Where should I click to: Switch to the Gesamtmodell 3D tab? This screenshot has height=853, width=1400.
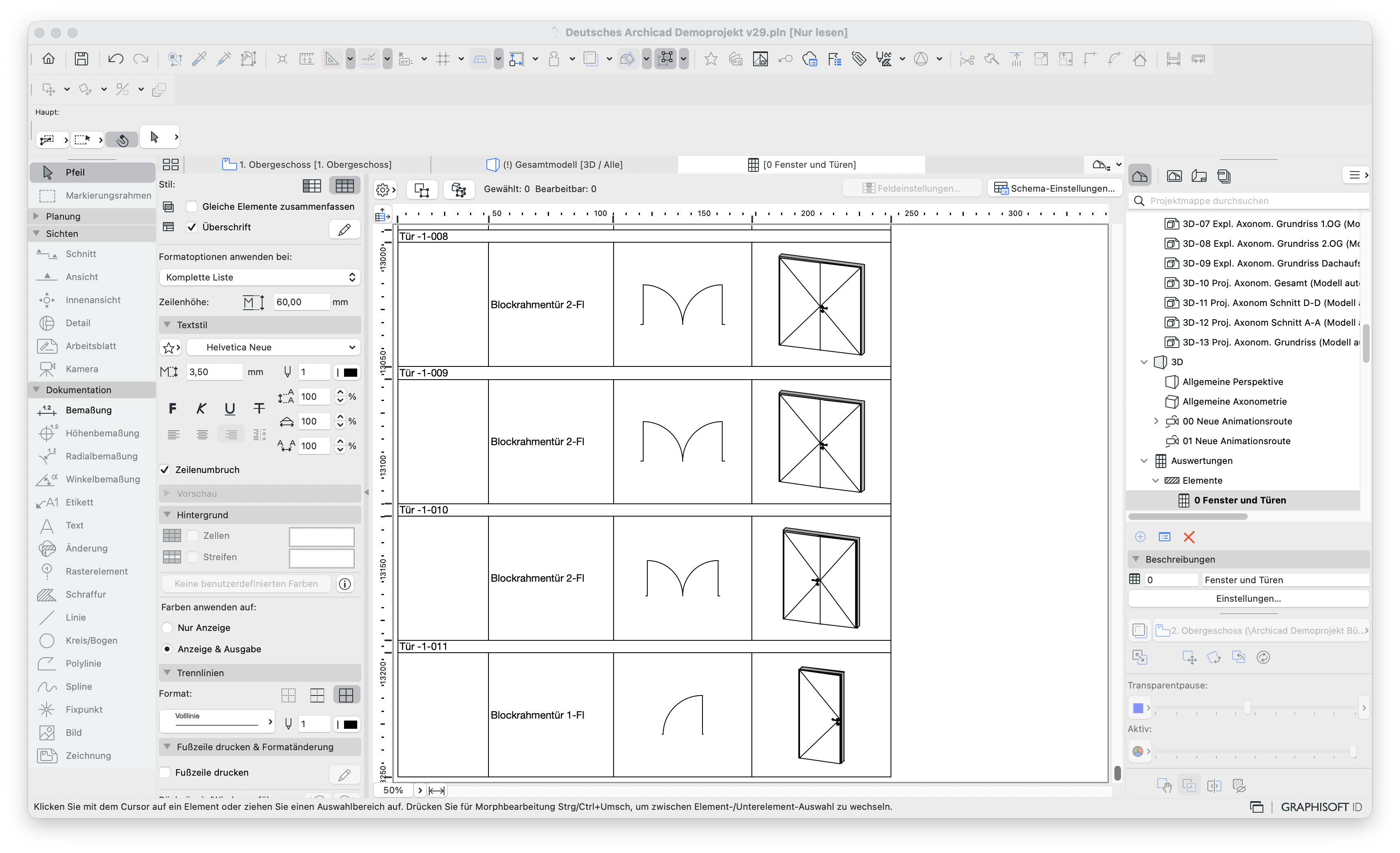pos(555,165)
